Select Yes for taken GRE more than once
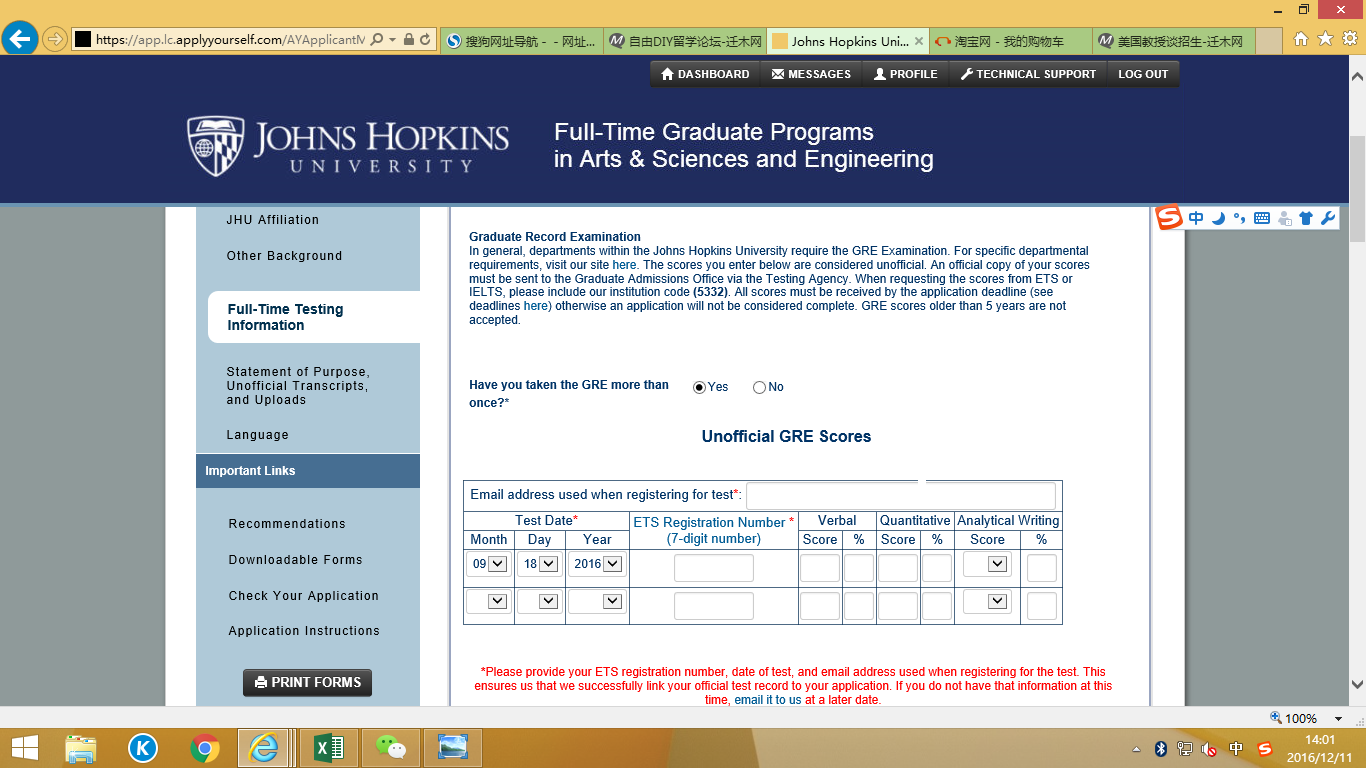This screenshot has width=1366, height=768. (699, 387)
